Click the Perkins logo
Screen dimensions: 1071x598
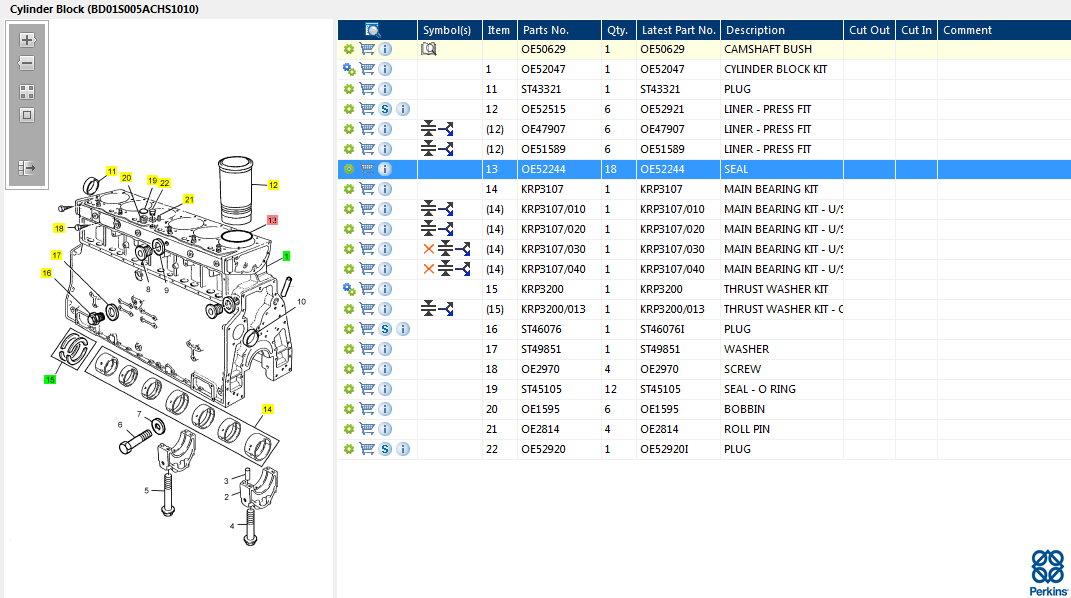tap(1048, 573)
